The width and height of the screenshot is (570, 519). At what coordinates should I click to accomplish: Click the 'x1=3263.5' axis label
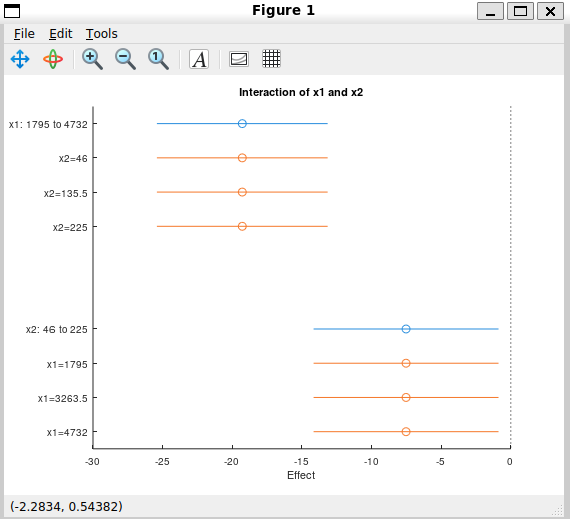tap(63, 398)
